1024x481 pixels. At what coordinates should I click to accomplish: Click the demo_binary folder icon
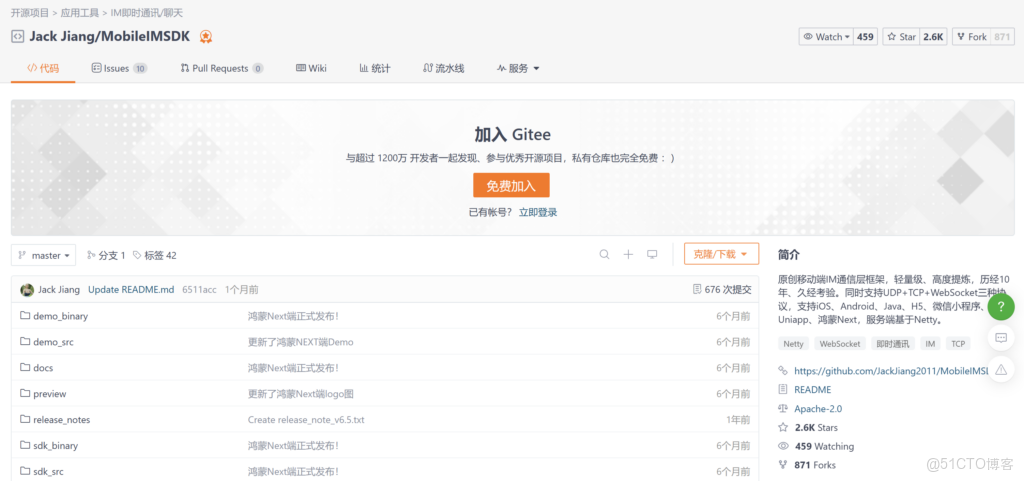tap(26, 316)
